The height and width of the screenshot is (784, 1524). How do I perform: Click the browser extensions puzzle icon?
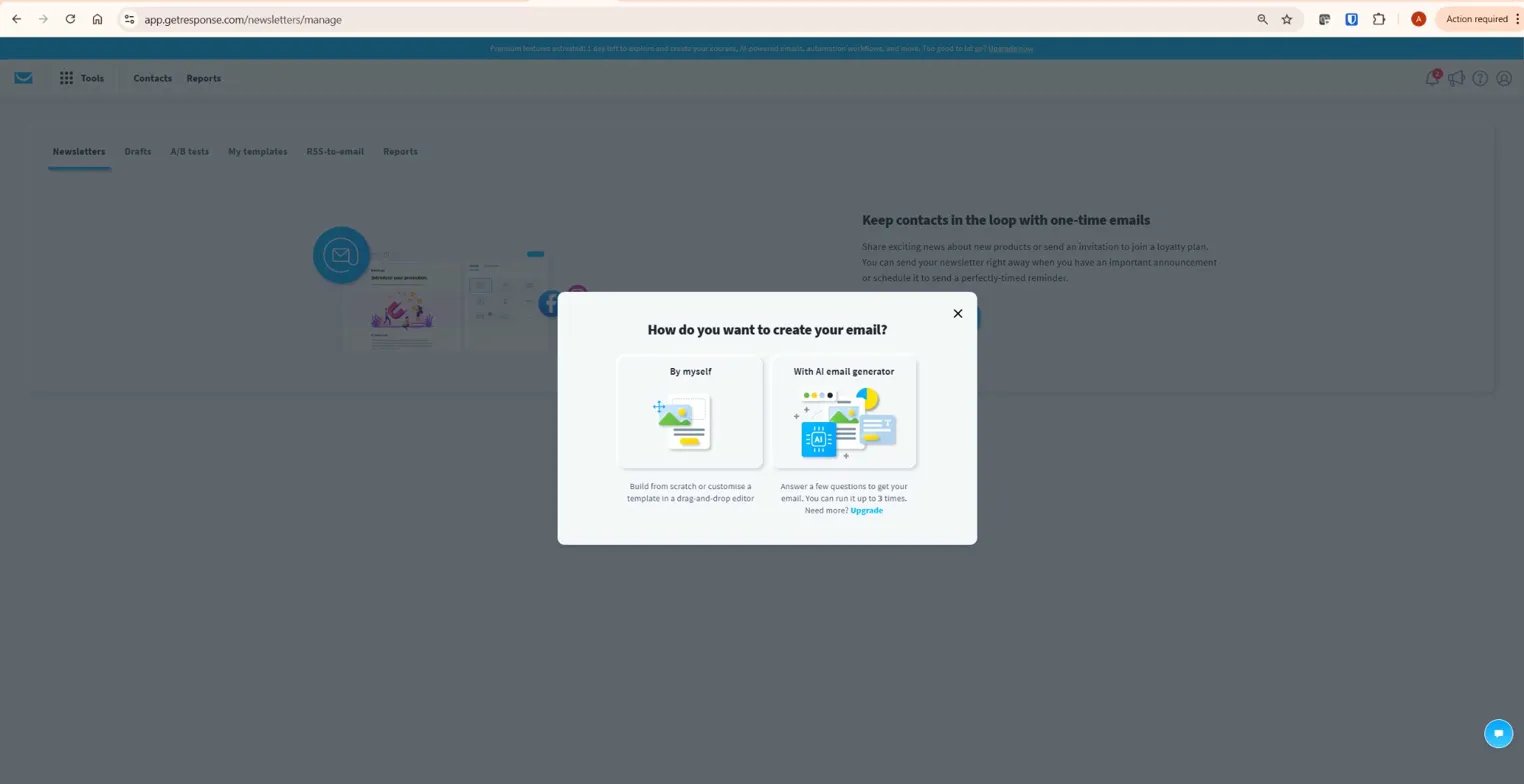1379,19
